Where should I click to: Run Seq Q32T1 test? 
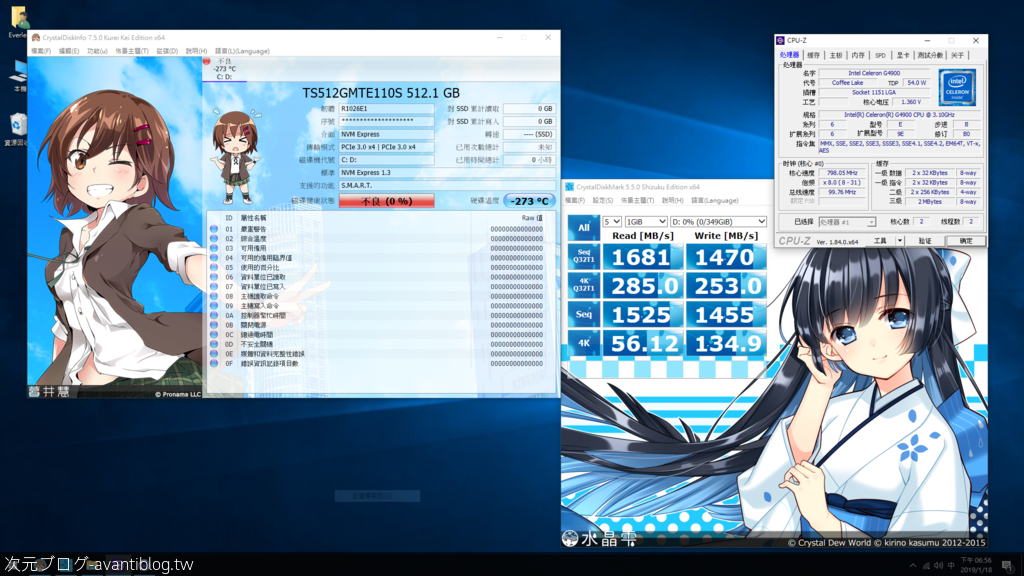pyautogui.click(x=583, y=257)
